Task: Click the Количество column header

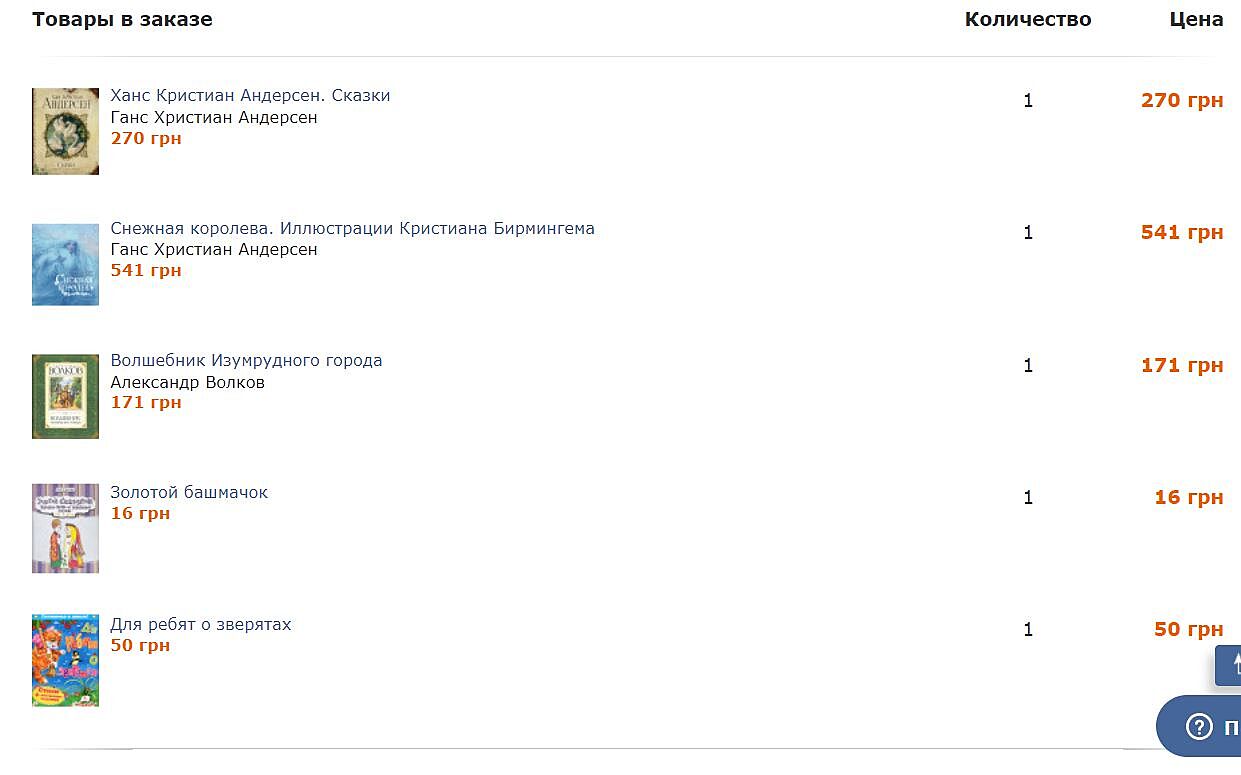Action: tap(1027, 19)
